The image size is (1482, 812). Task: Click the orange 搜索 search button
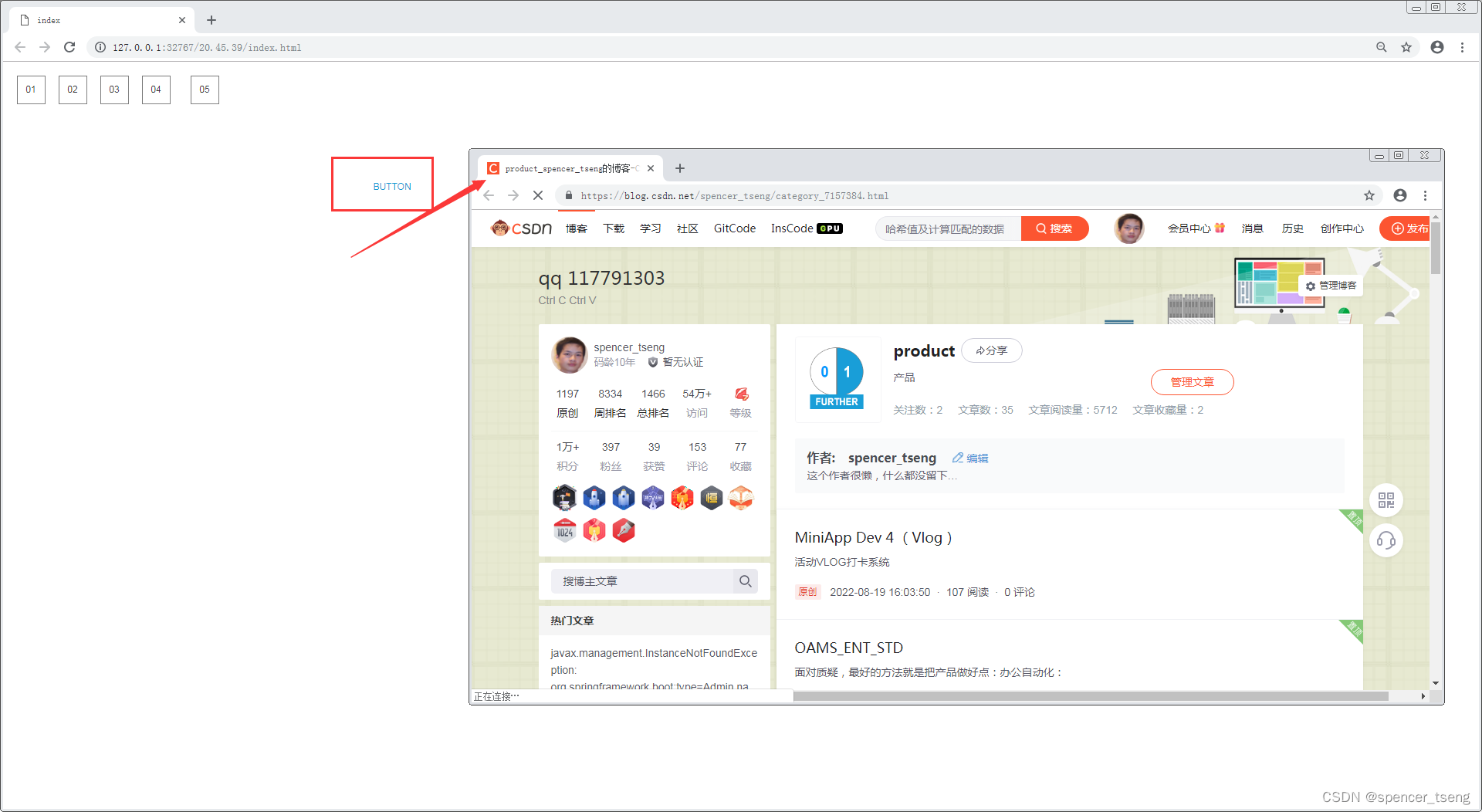(x=1054, y=228)
